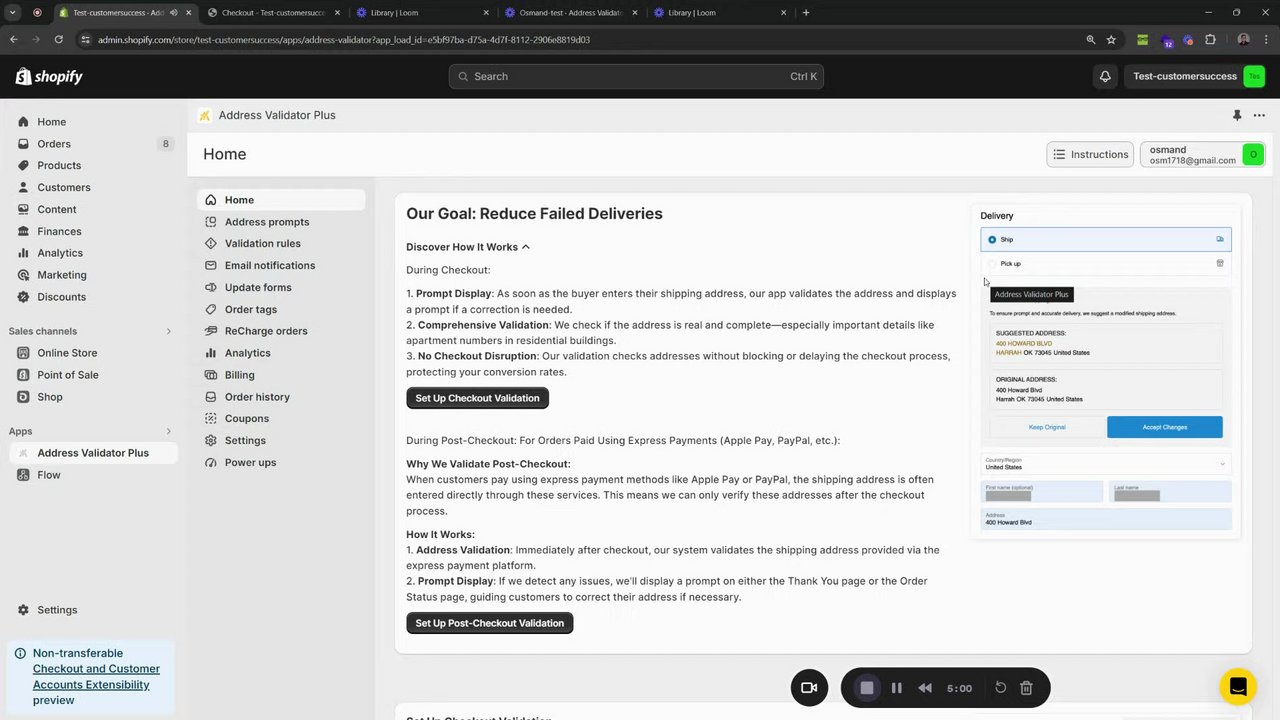
Task: Open Billing in the app menu
Action: tap(240, 375)
